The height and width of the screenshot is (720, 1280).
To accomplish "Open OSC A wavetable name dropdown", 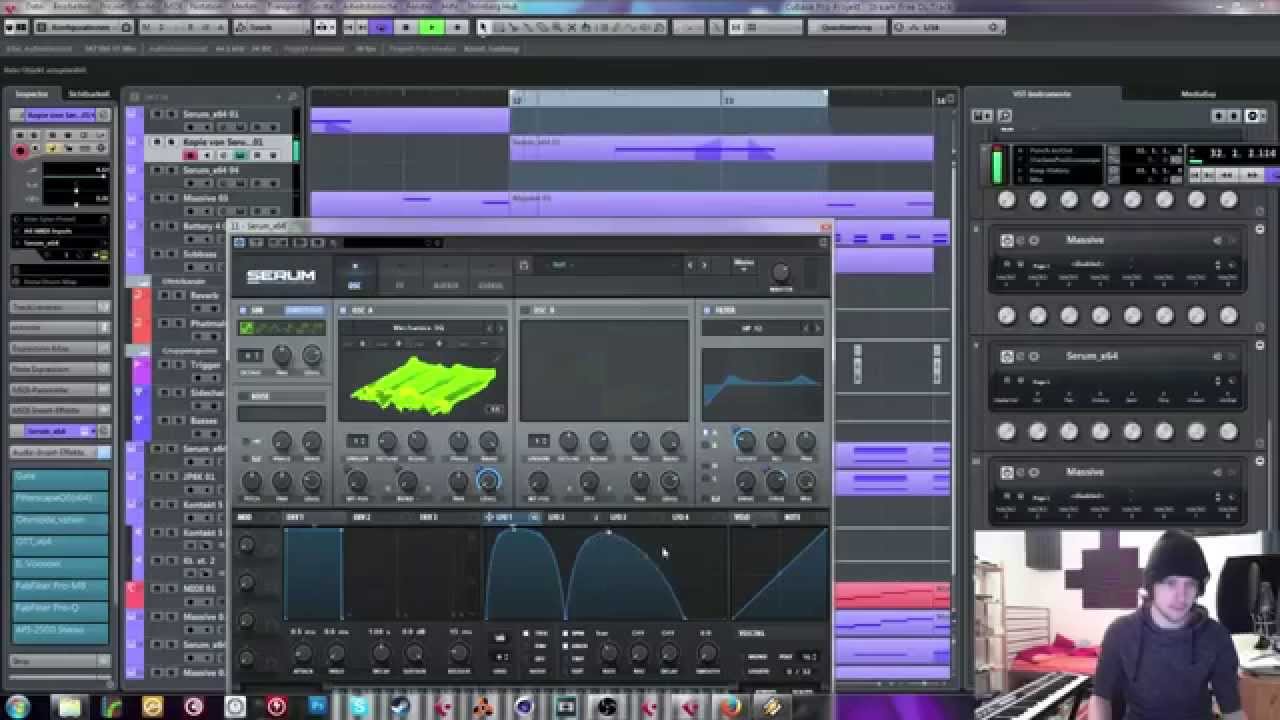I will click(x=418, y=328).
